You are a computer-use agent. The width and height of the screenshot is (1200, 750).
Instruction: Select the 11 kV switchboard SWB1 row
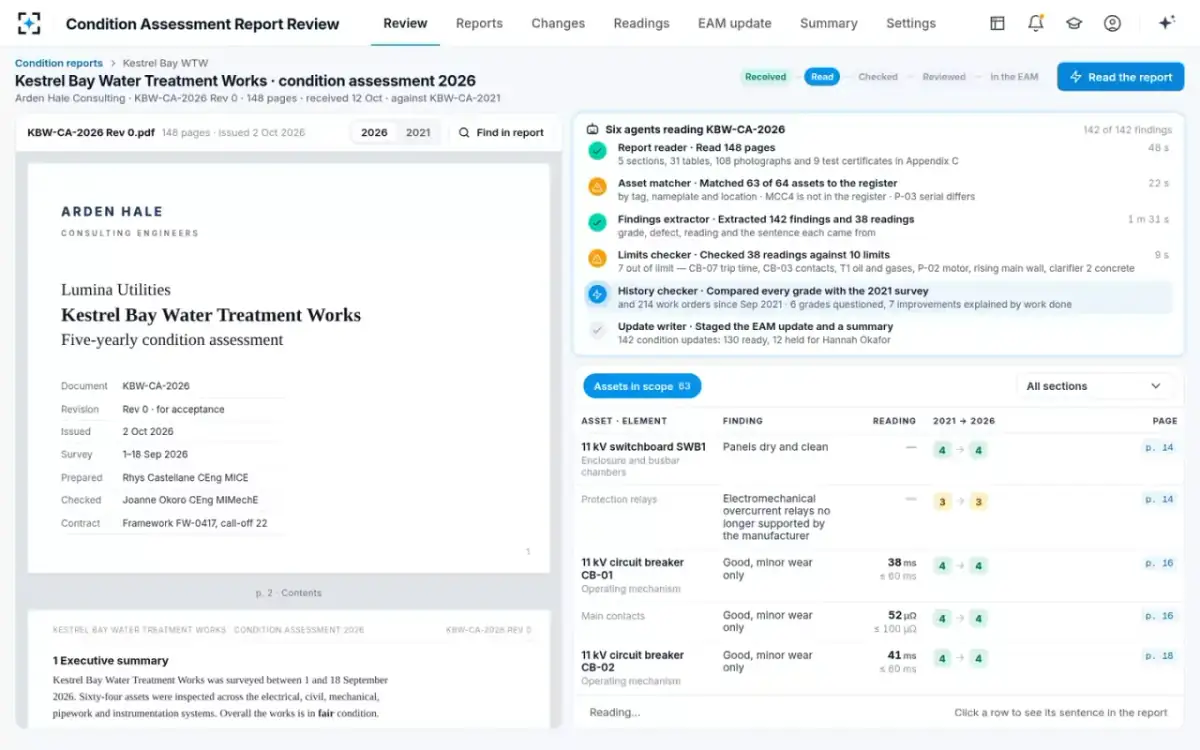(x=879, y=459)
